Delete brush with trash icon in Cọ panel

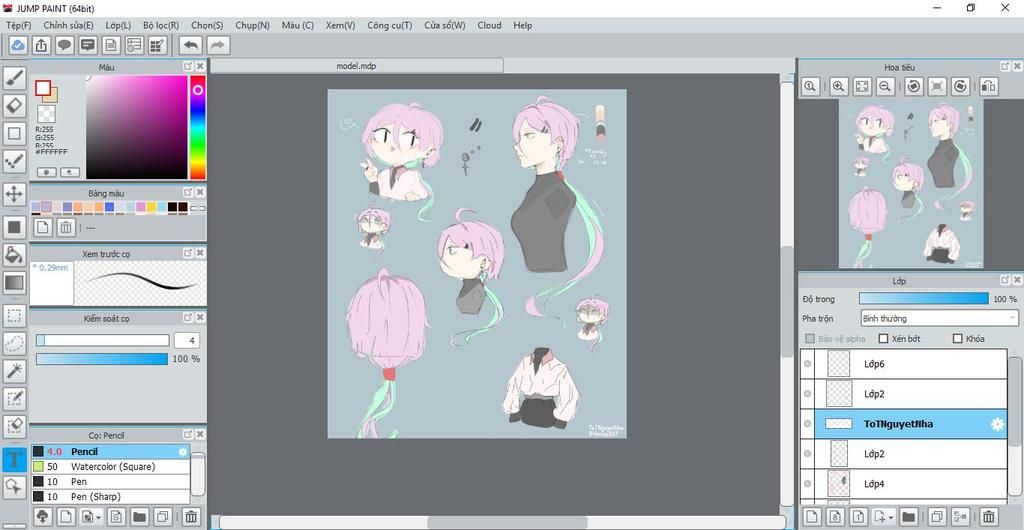[x=191, y=516]
